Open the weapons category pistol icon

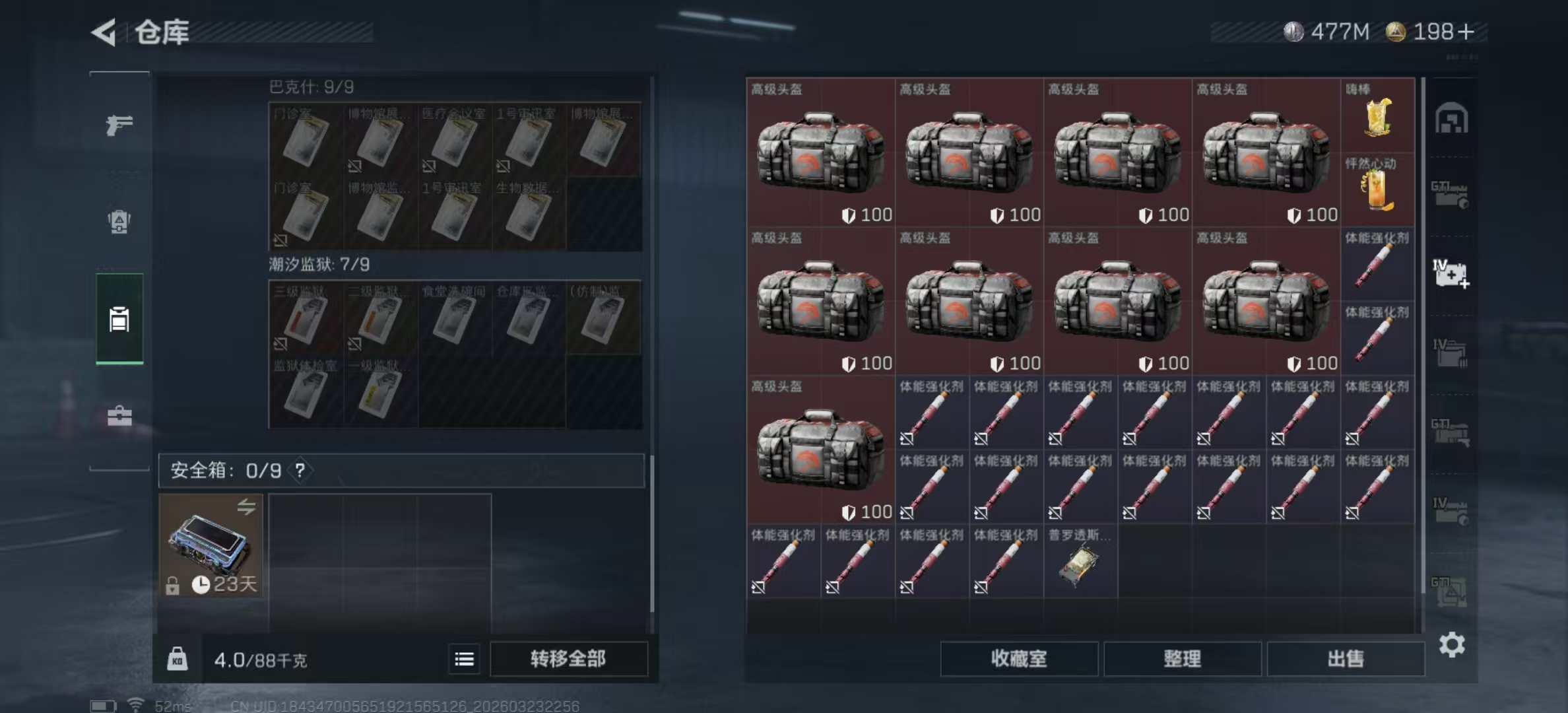coord(119,124)
